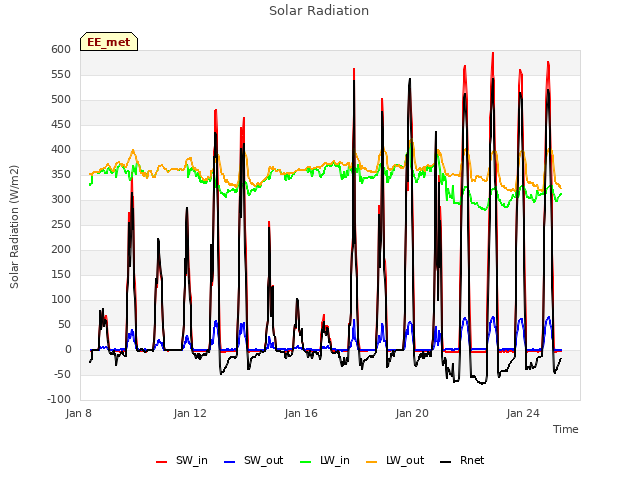Screen dimensions: 640x480
Task: Toggle the LW_in legend entry
Action: click(324, 461)
